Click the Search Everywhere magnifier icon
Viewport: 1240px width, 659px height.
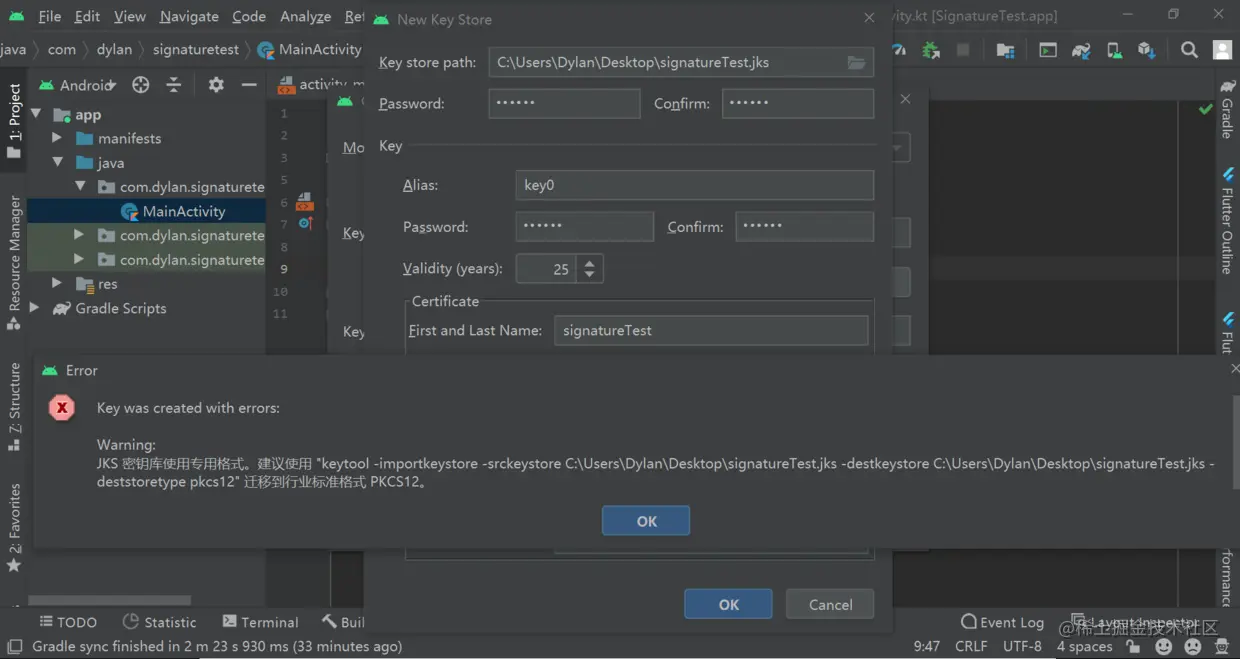click(1189, 50)
